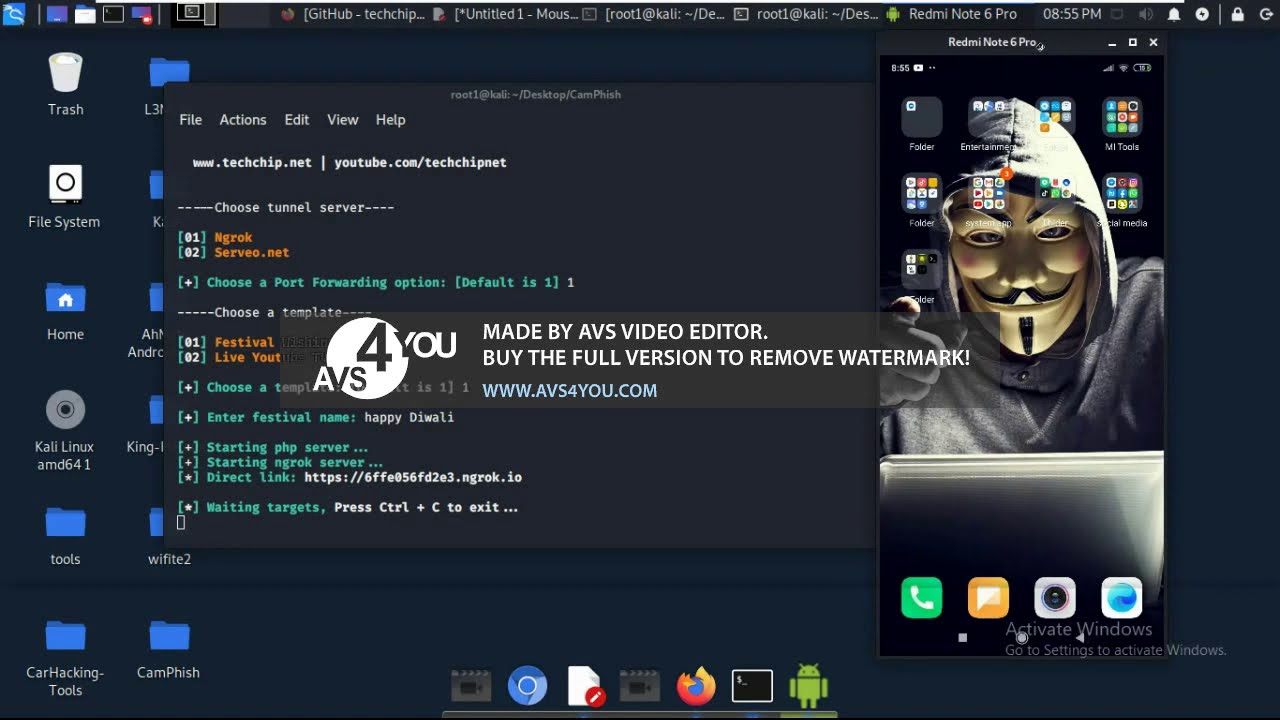Tap the square recents button on the phone
1280x720 pixels.
[x=962, y=637]
